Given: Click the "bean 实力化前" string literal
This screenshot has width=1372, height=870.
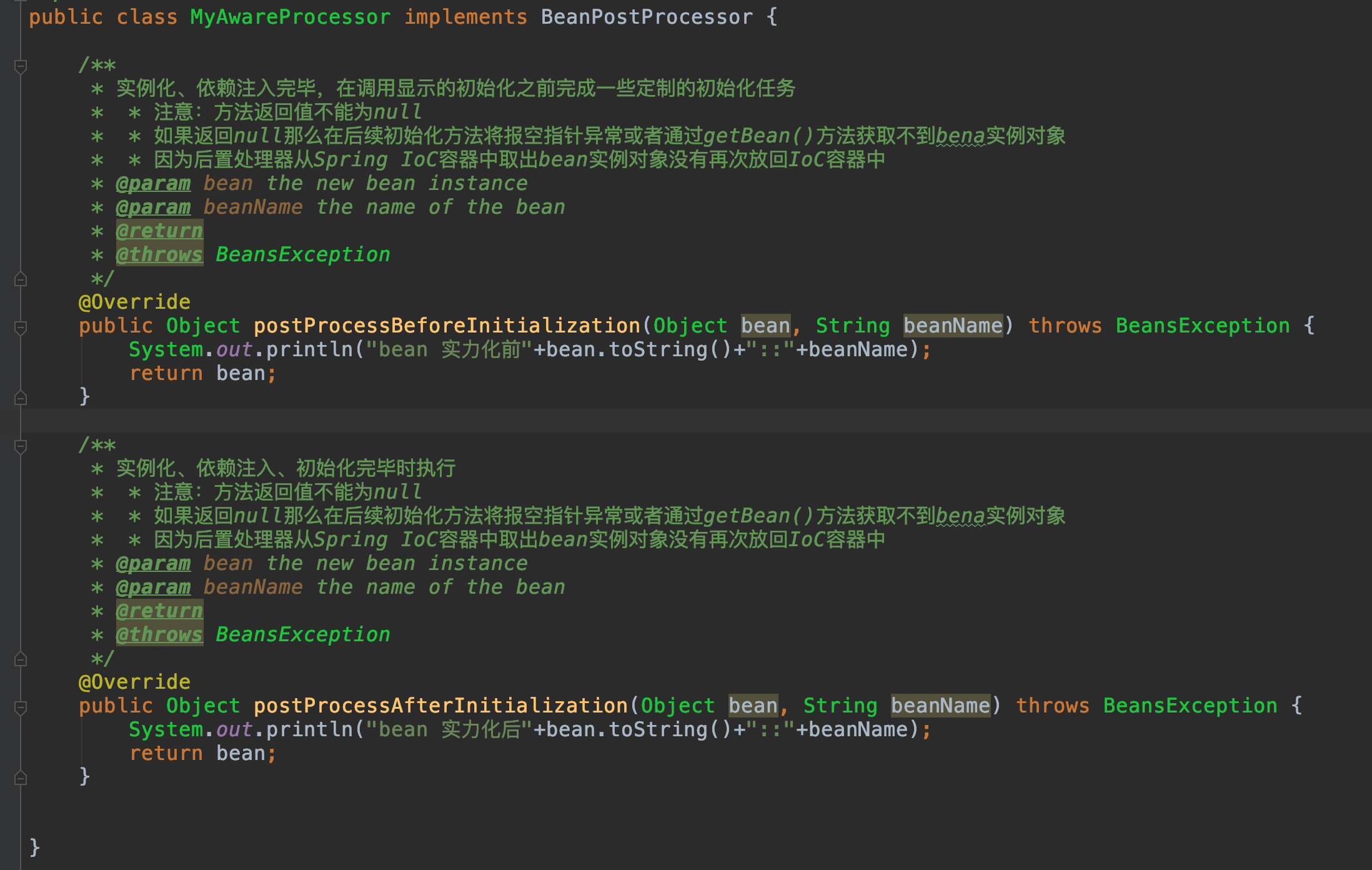Looking at the screenshot, I should click(449, 349).
